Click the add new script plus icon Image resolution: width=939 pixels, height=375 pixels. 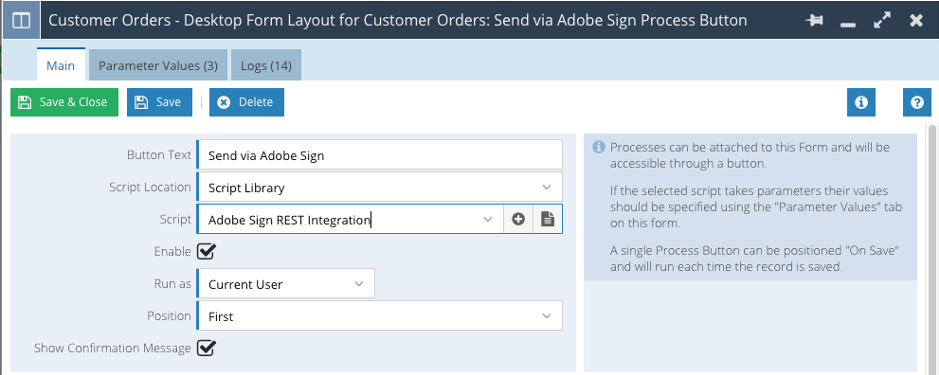point(518,220)
